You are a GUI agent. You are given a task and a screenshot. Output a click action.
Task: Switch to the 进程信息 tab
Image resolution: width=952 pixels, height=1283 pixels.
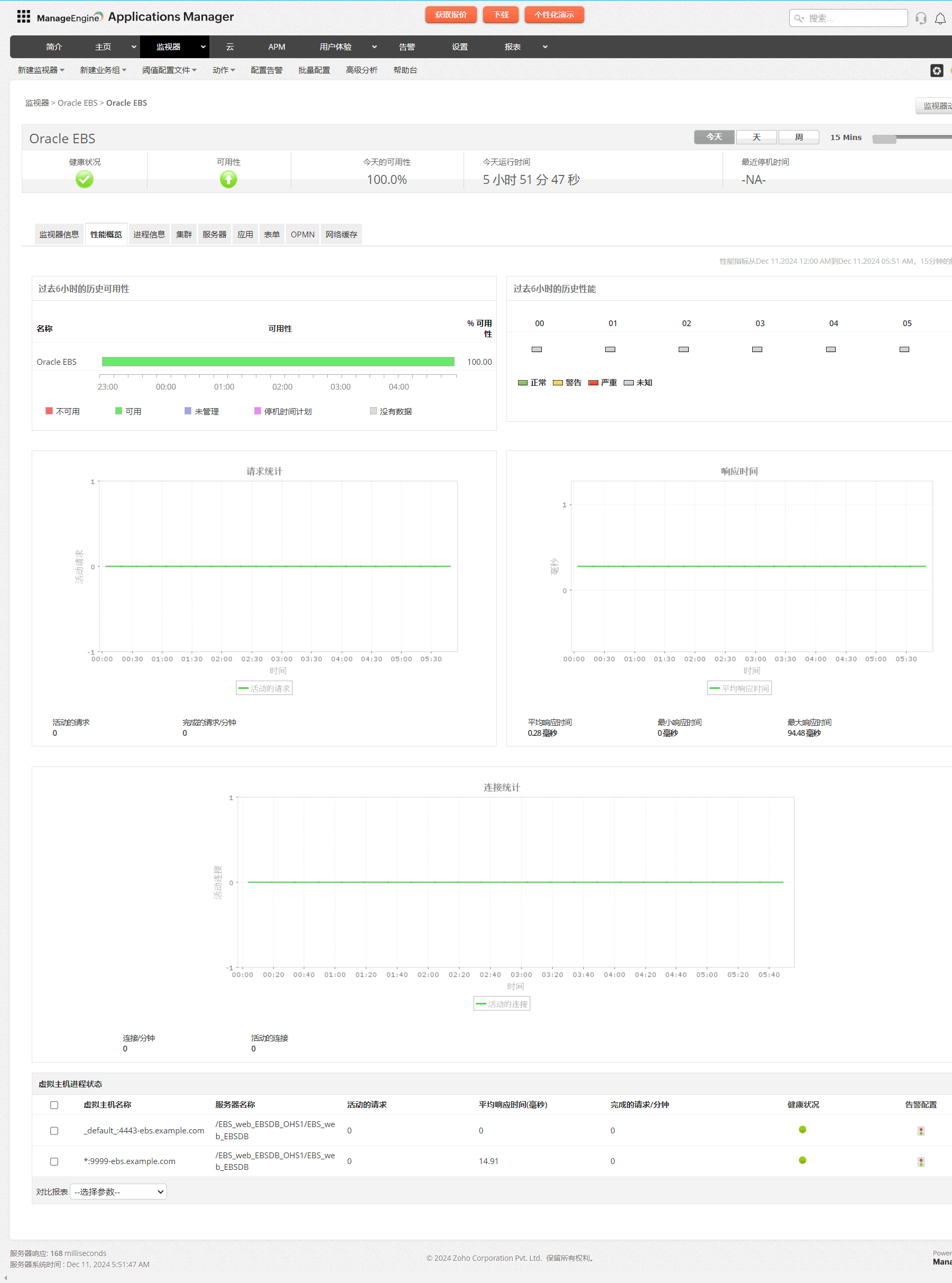point(149,234)
